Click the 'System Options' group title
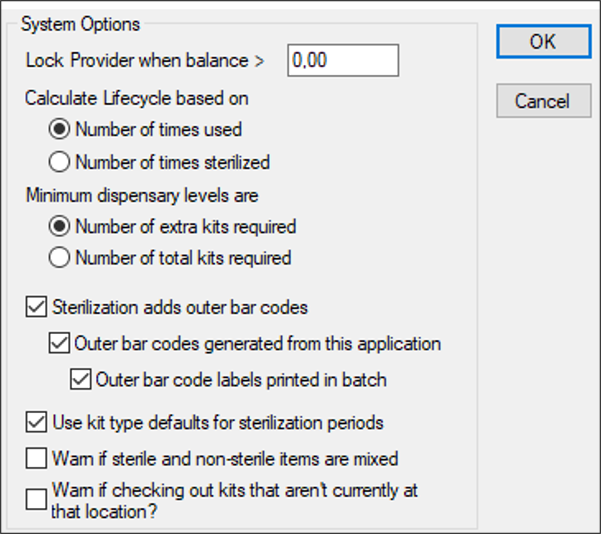 [x=81, y=23]
